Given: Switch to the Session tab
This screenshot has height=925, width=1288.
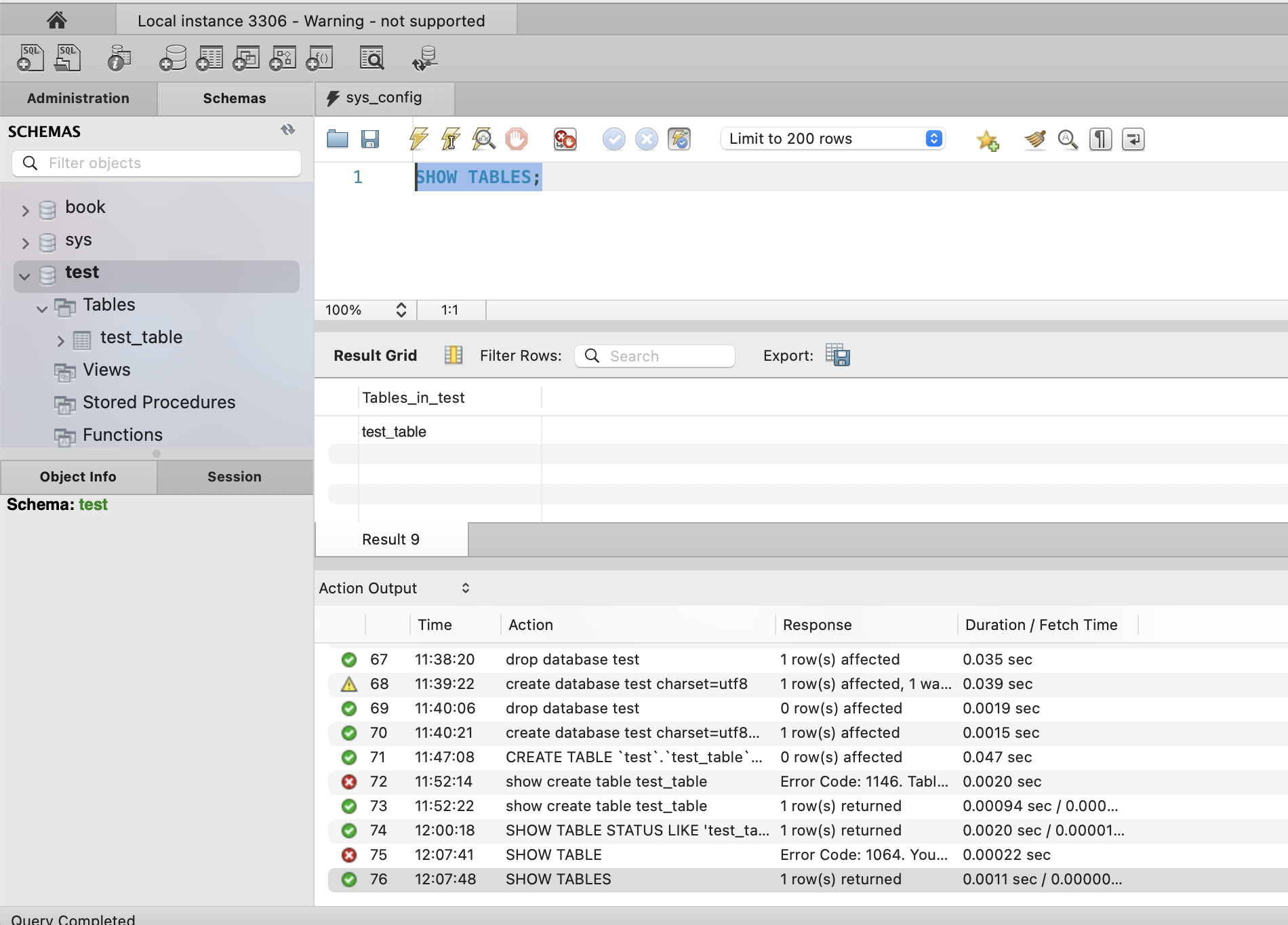Looking at the screenshot, I should (234, 477).
